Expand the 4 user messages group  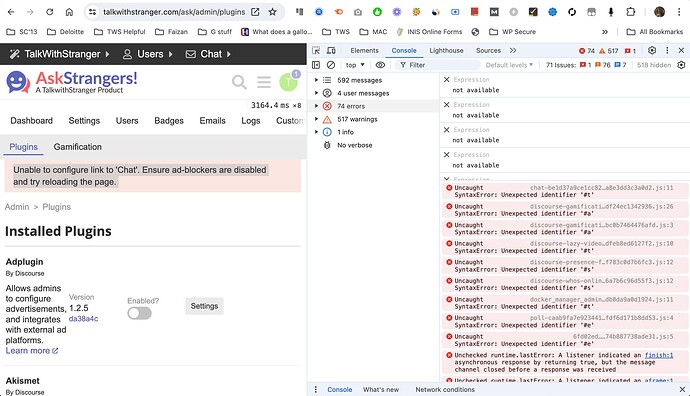pyautogui.click(x=316, y=93)
